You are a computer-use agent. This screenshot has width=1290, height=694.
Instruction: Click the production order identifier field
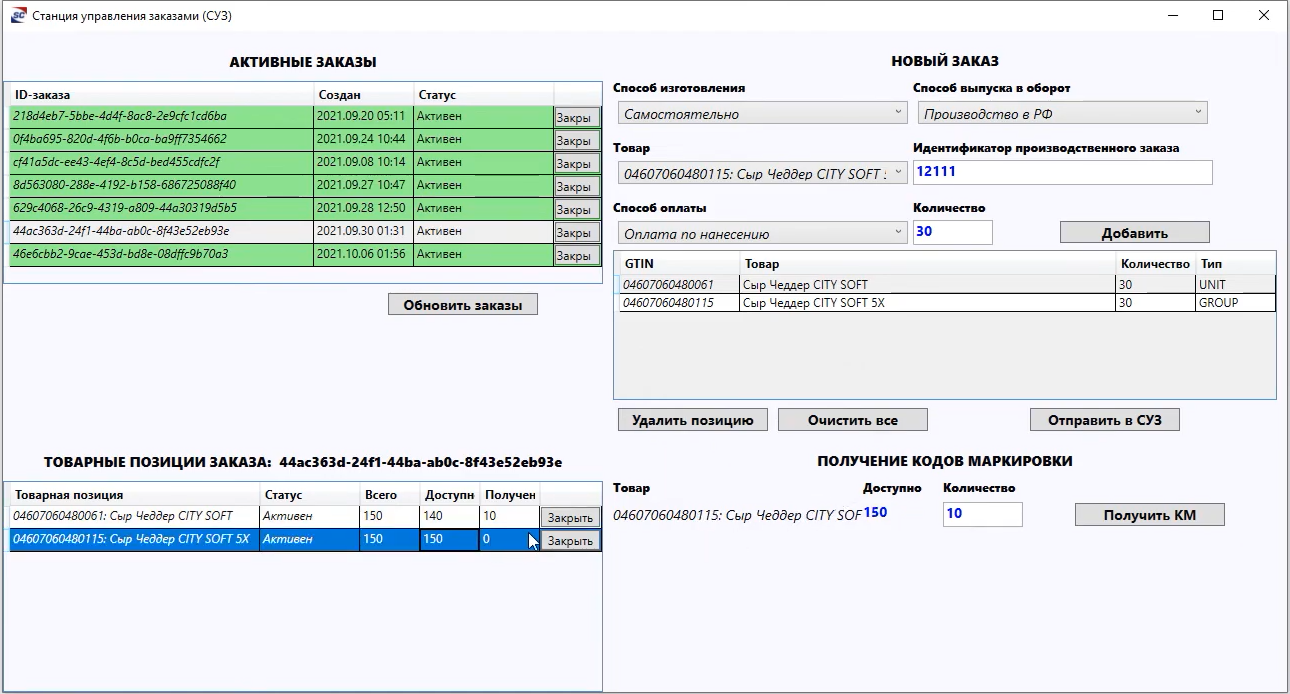pos(1062,172)
